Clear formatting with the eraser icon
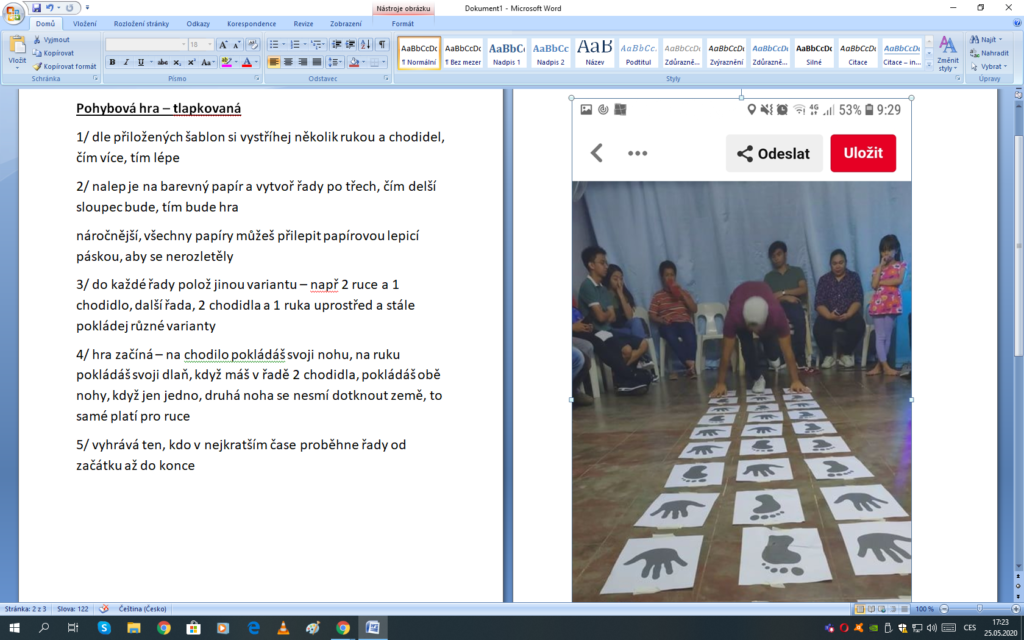This screenshot has height=640, width=1024. coord(253,44)
